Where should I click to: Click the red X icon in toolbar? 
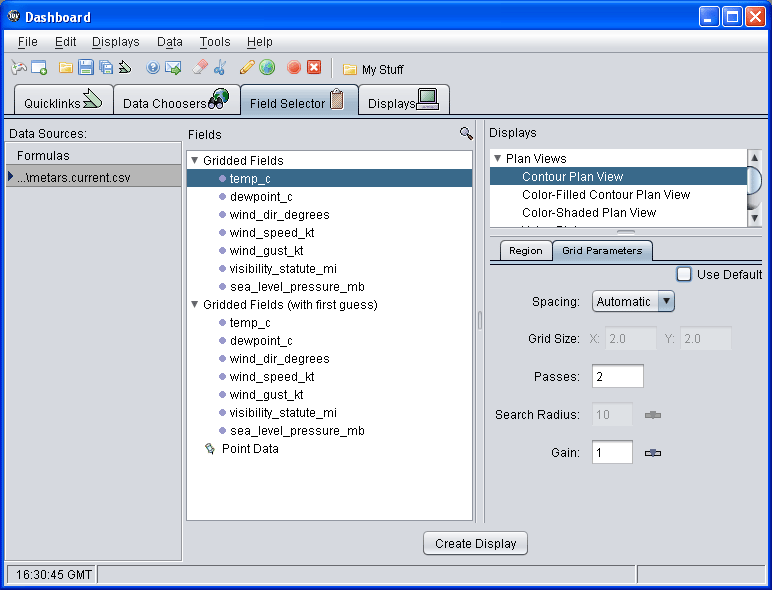[x=314, y=68]
